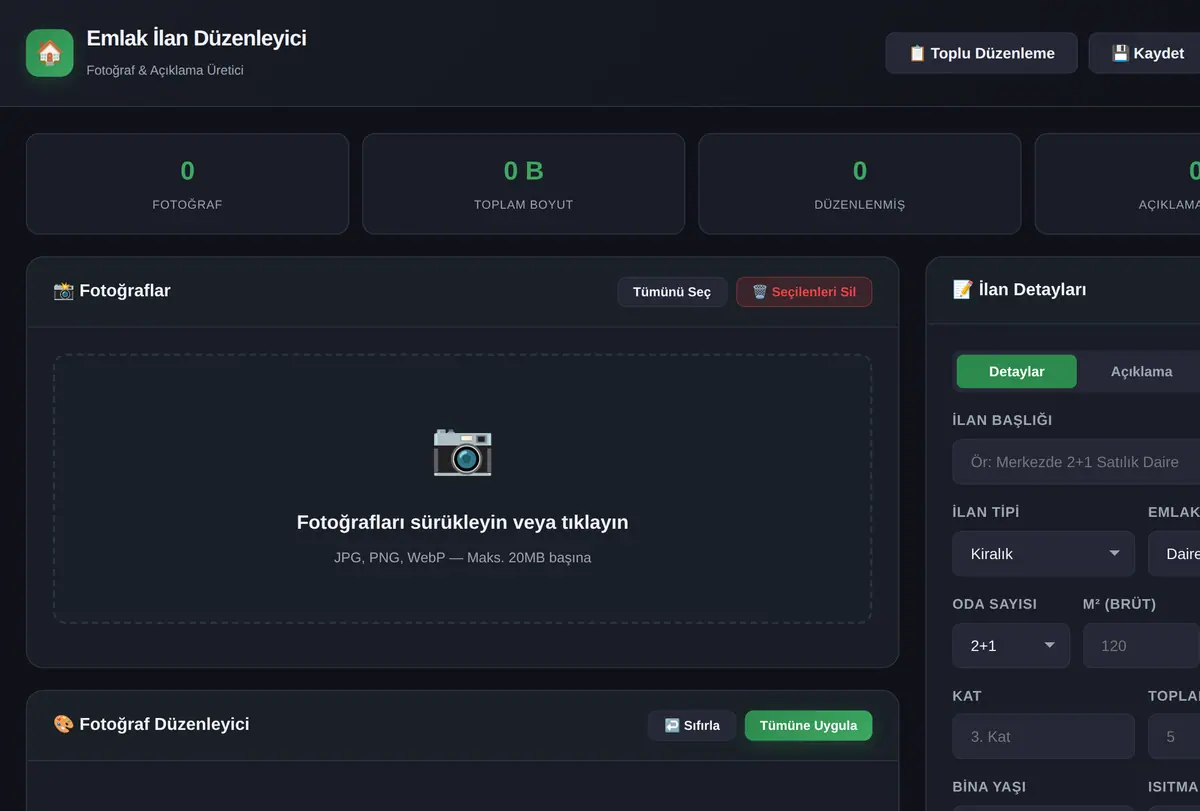
Task: Click the 'JPG, PNG, WebP — Maks. 20MB başına' hint
Action: pyautogui.click(x=462, y=558)
